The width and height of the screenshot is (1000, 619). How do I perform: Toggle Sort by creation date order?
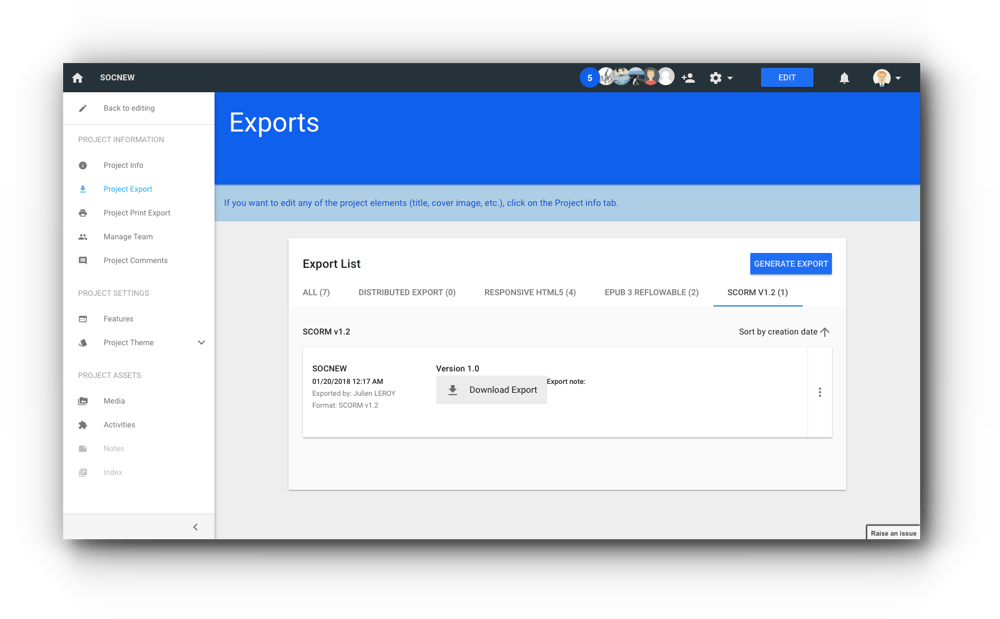784,332
